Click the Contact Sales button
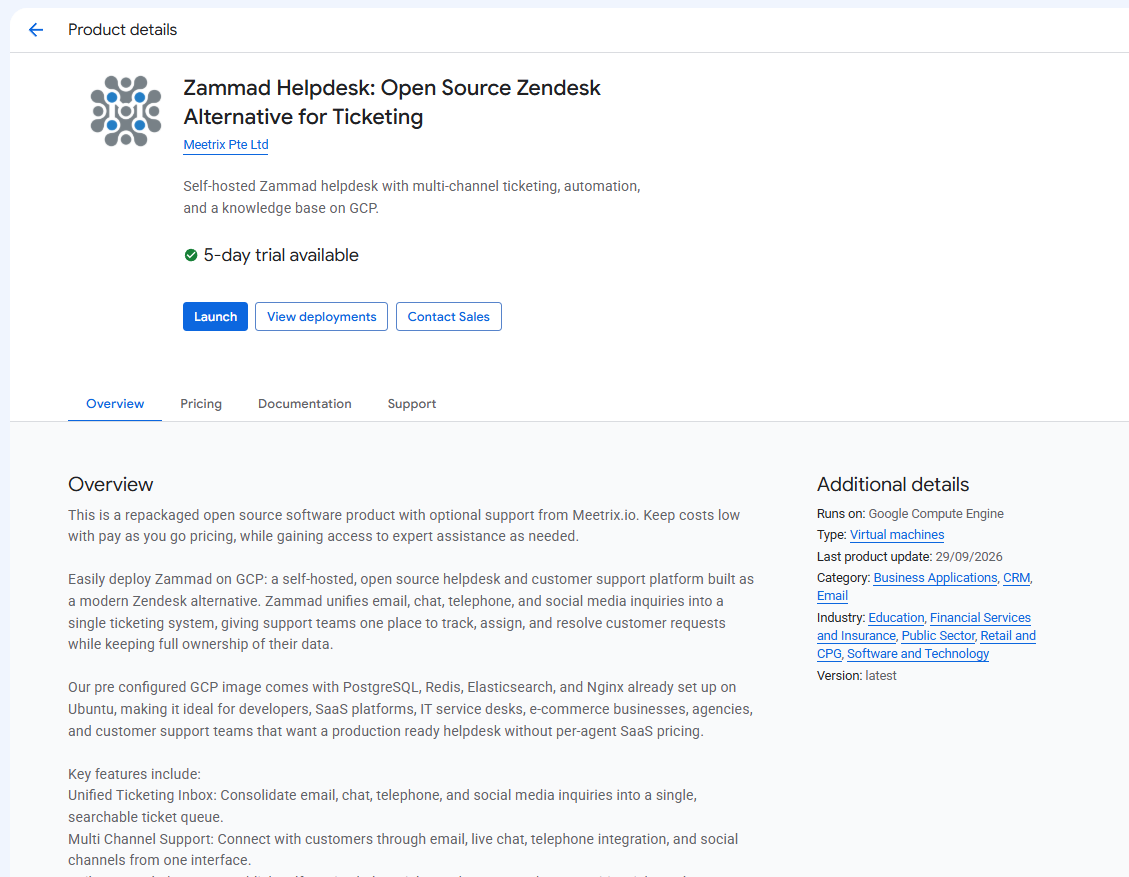The image size is (1129, 877). pos(449,317)
